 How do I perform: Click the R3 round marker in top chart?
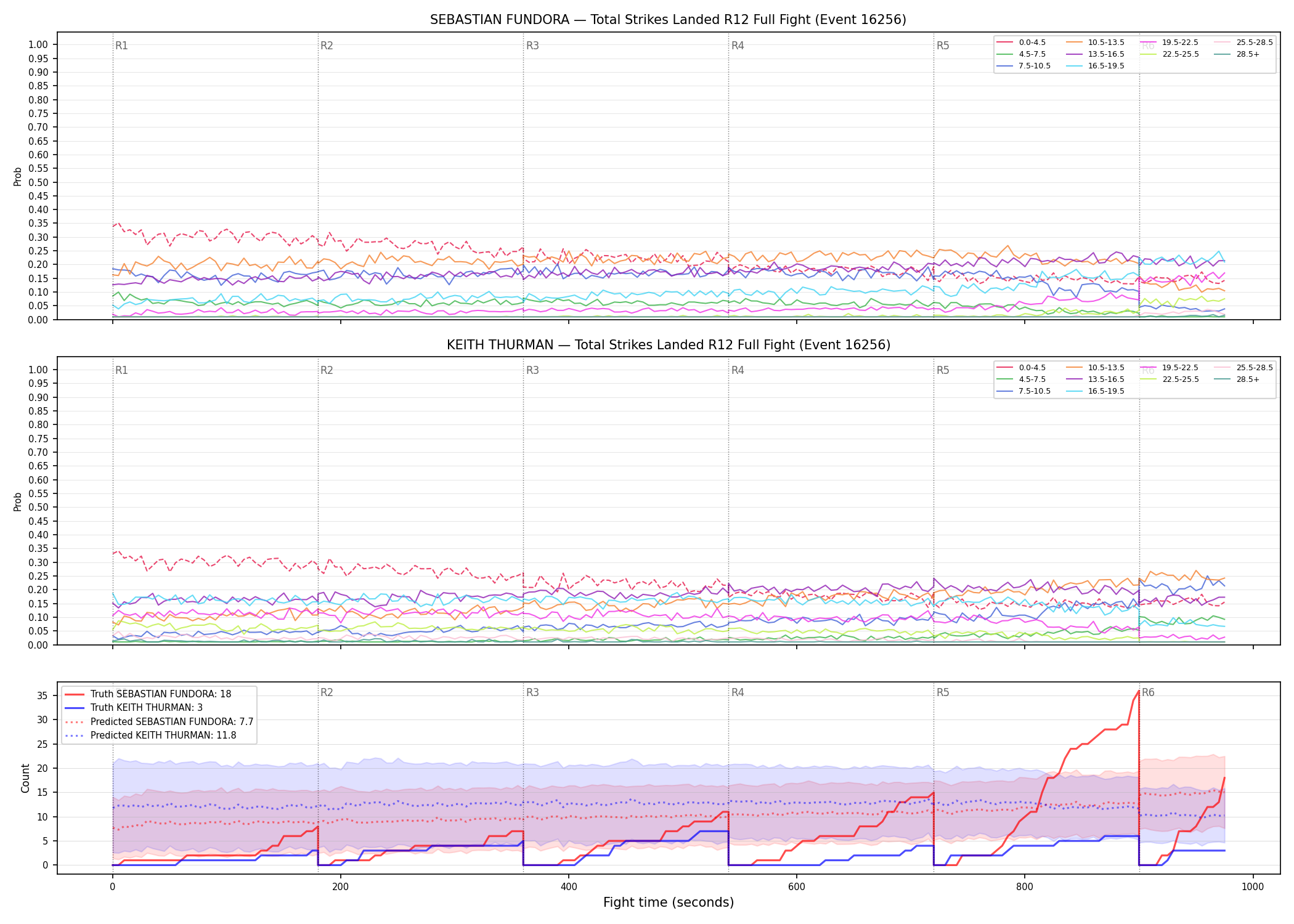(x=532, y=46)
